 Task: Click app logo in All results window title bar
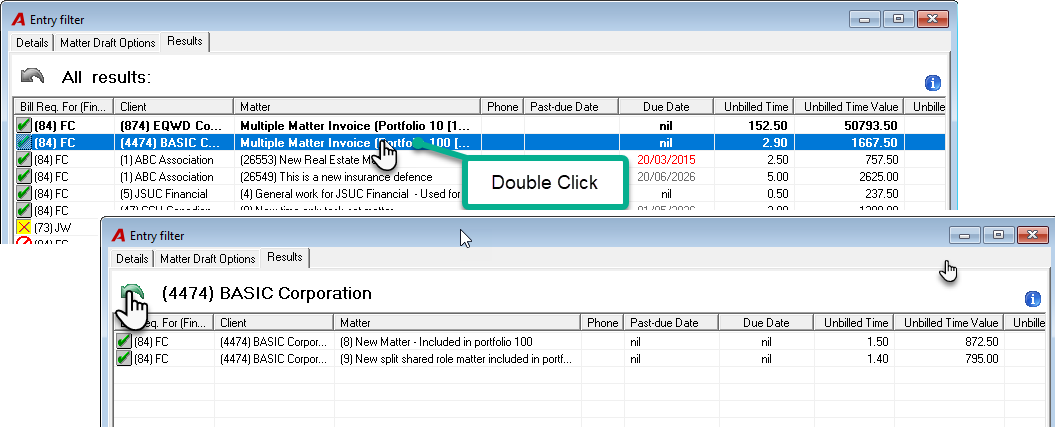(x=19, y=20)
